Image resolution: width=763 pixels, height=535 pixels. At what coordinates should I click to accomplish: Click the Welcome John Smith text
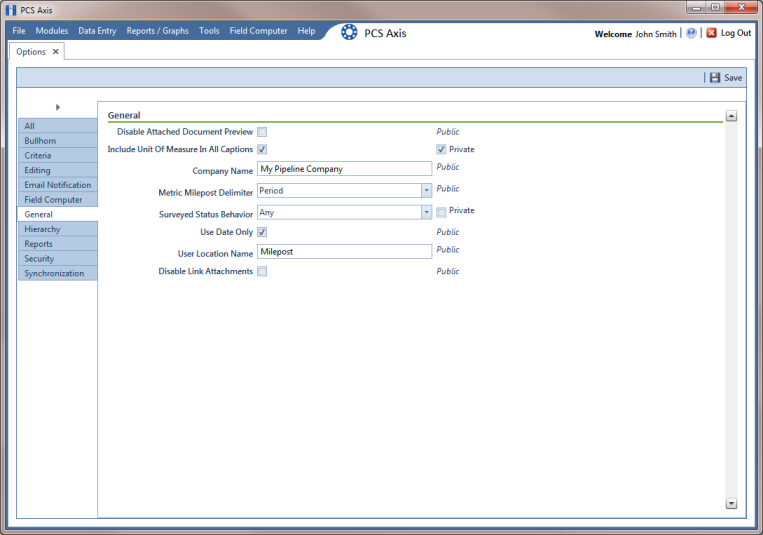click(x=635, y=34)
